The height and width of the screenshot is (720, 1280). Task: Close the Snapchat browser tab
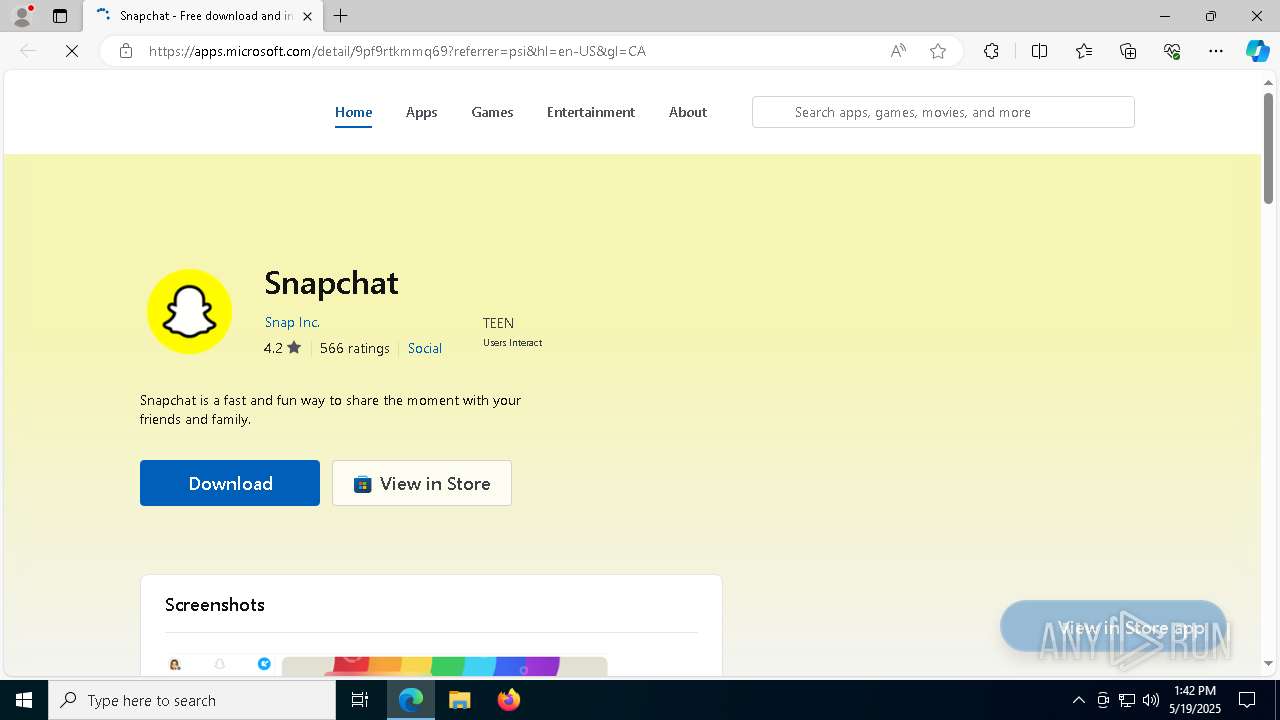(x=308, y=16)
